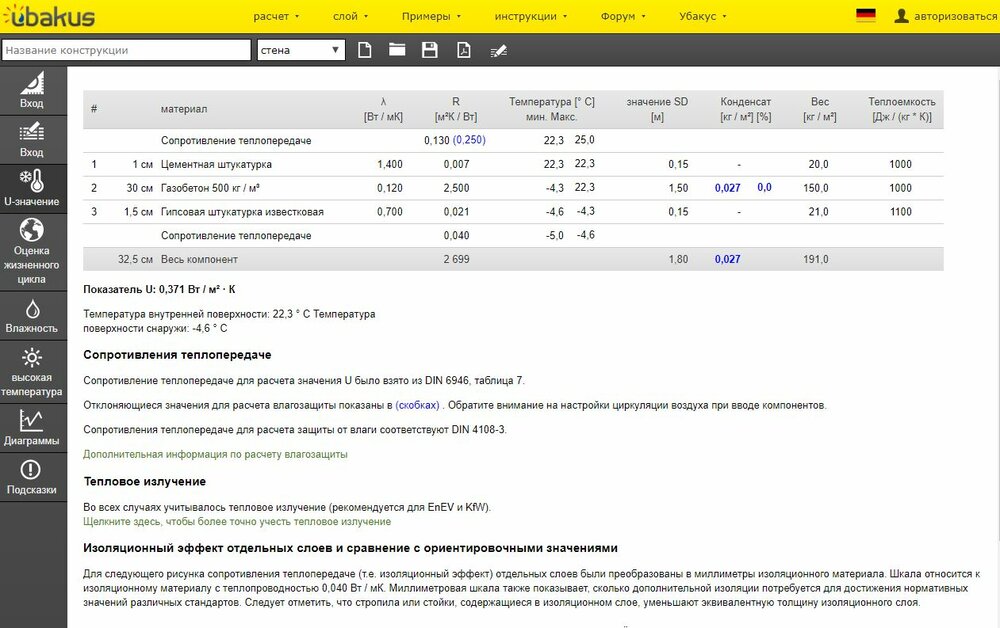Click the edit notes pencil icon

point(498,50)
